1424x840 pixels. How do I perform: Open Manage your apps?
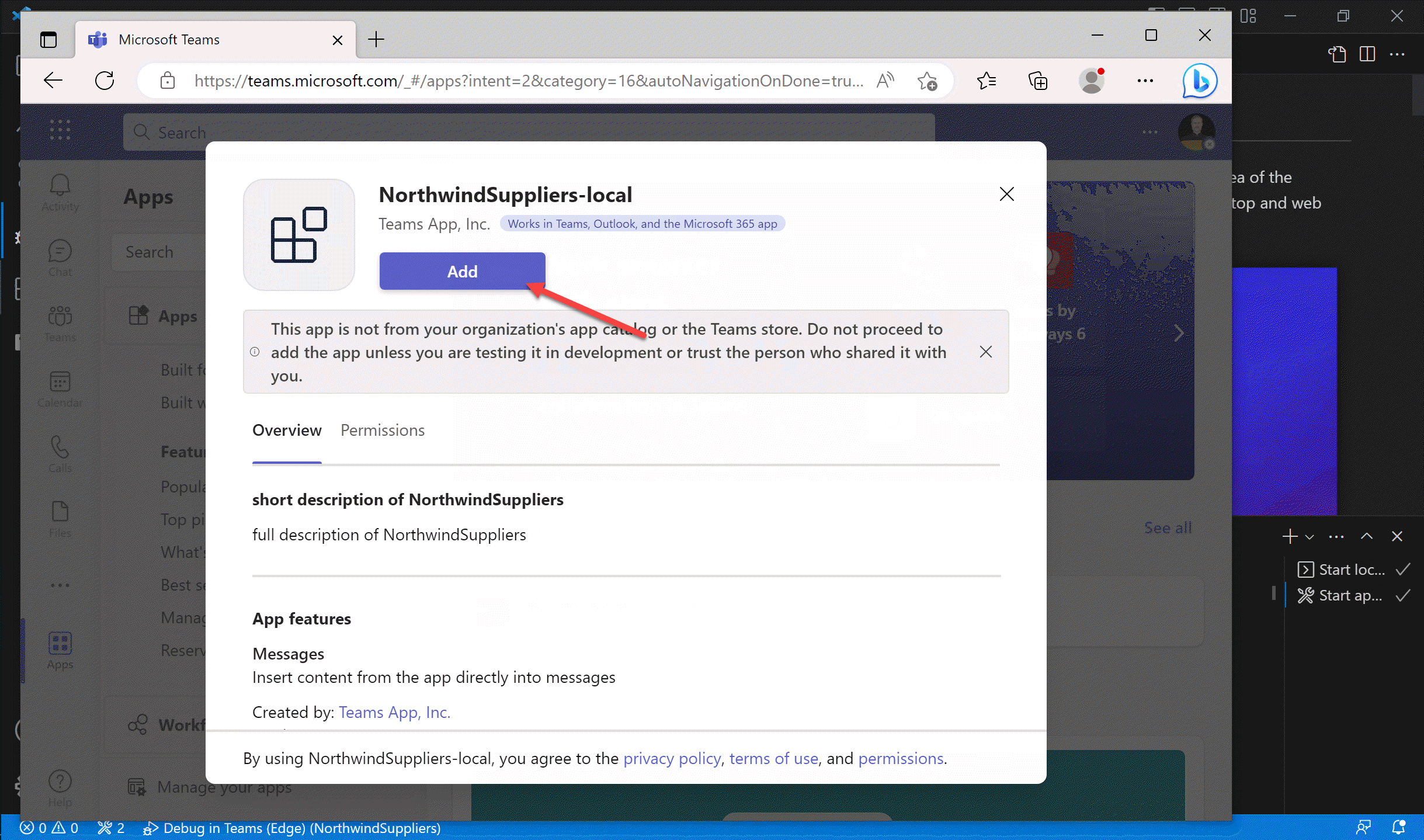(x=210, y=787)
